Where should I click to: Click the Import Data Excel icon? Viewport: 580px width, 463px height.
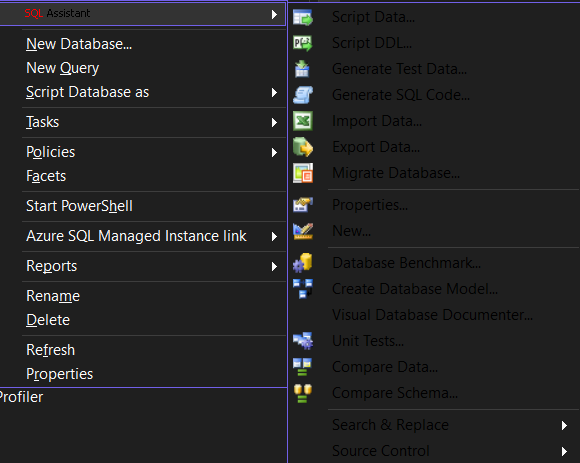tap(303, 121)
